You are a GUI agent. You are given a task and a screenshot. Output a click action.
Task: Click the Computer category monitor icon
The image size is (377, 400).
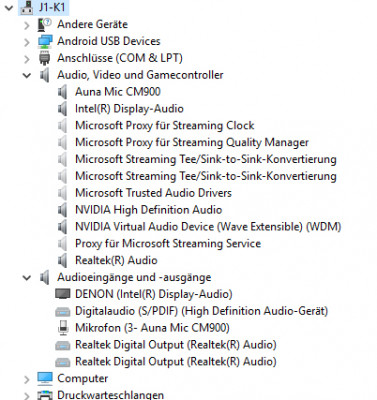(x=45, y=378)
